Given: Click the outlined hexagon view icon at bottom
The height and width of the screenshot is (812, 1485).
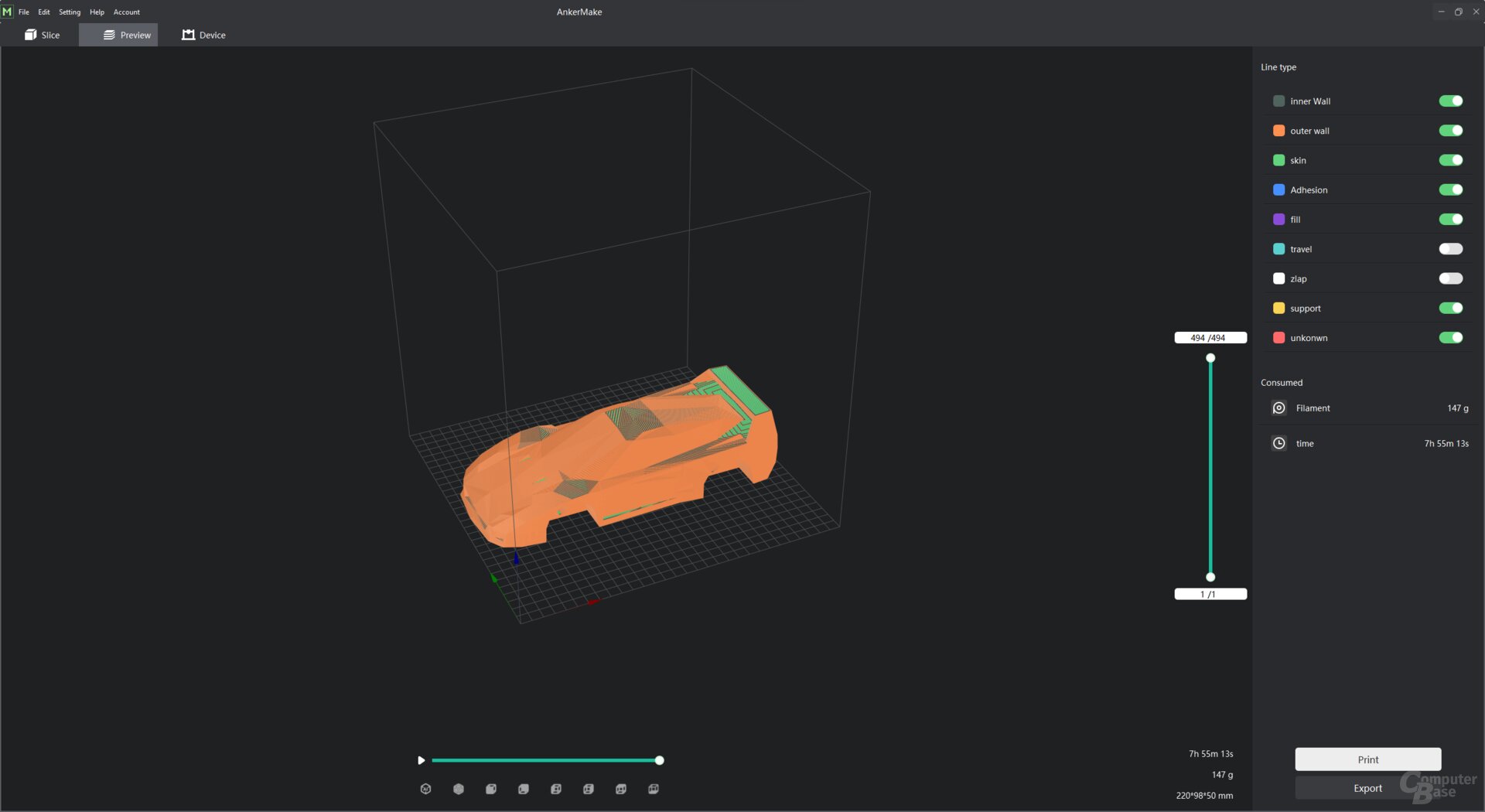Looking at the screenshot, I should (425, 789).
